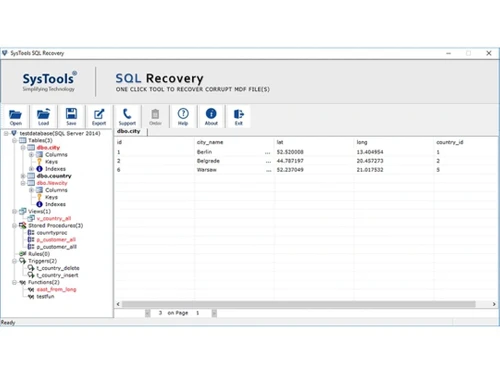Click the Triggers(2) icon
Image resolution: width=500 pixels, height=375 pixels.
(23, 261)
